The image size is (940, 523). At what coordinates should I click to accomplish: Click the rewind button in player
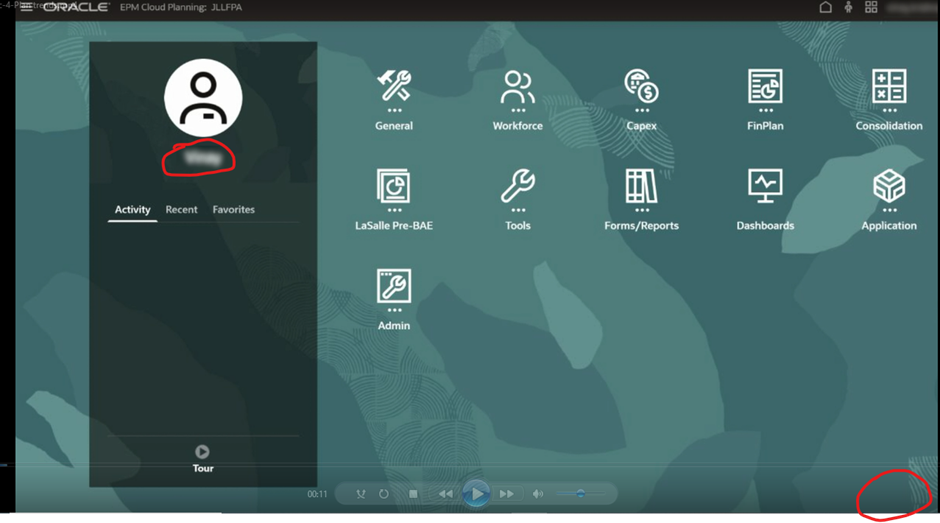445,494
